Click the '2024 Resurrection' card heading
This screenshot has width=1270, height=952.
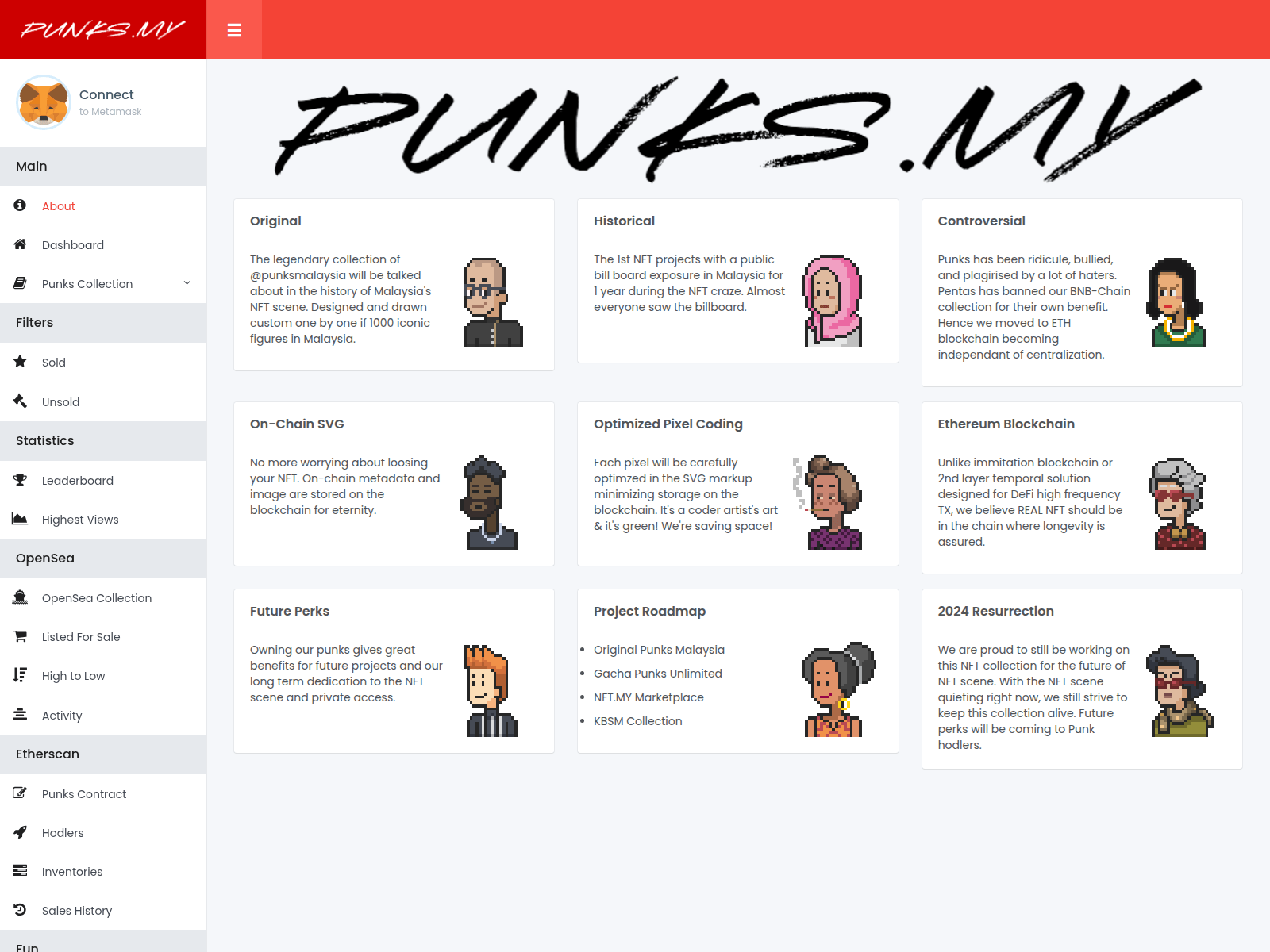(x=995, y=611)
